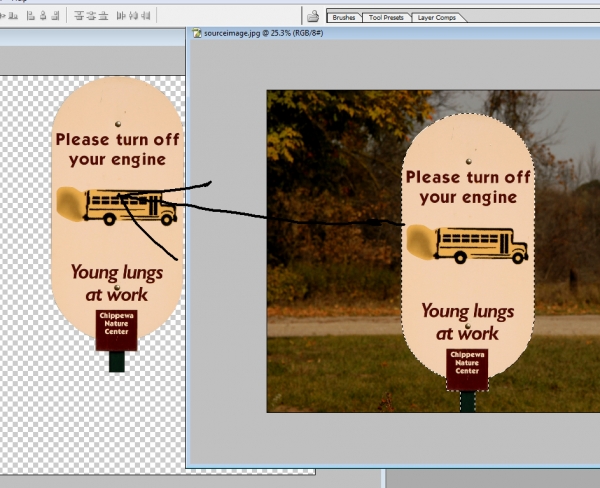The width and height of the screenshot is (600, 488).
Task: Click the Distribute right edges icon
Action: coord(146,16)
